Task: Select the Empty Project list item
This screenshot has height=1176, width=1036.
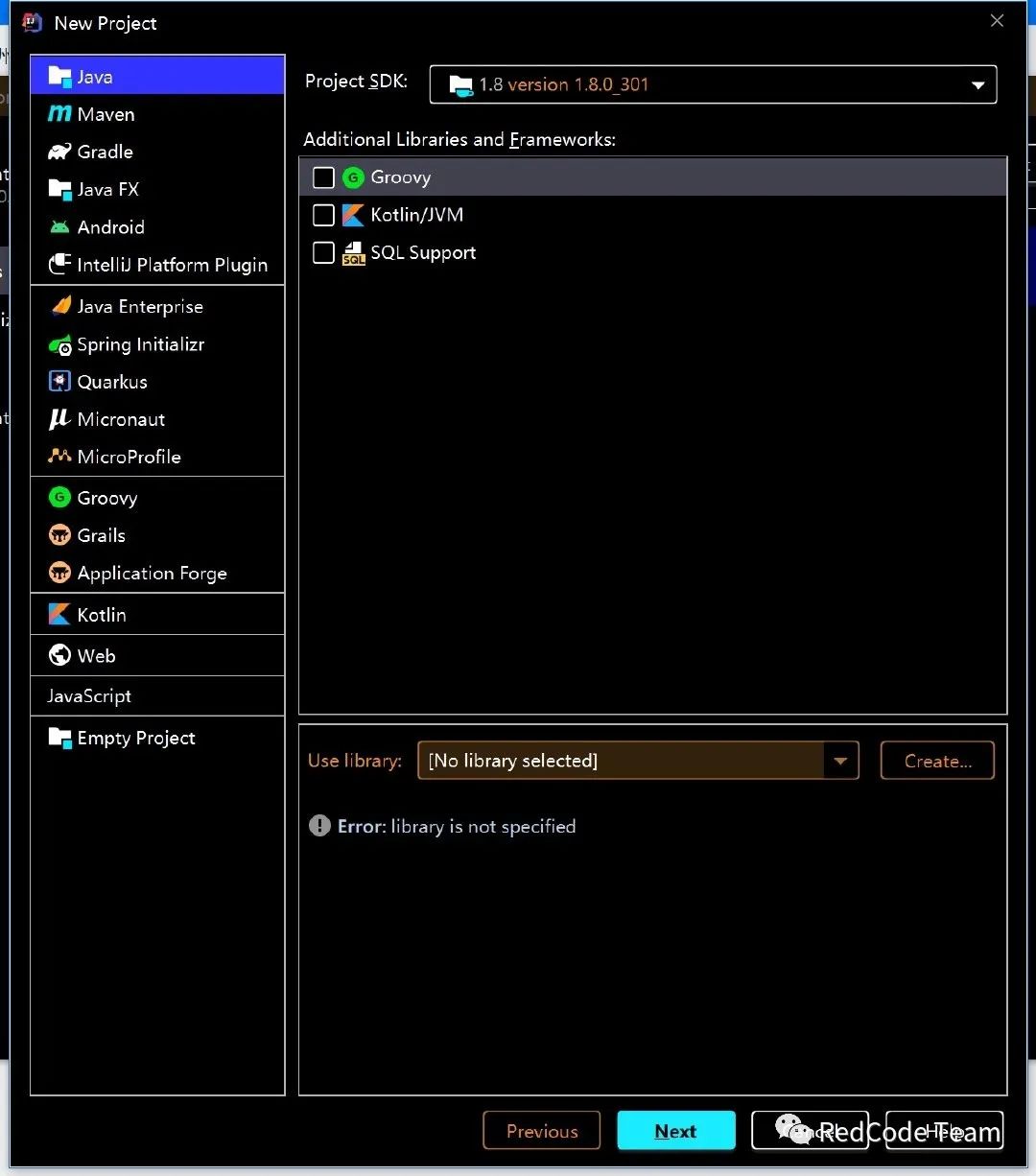Action: 157,738
